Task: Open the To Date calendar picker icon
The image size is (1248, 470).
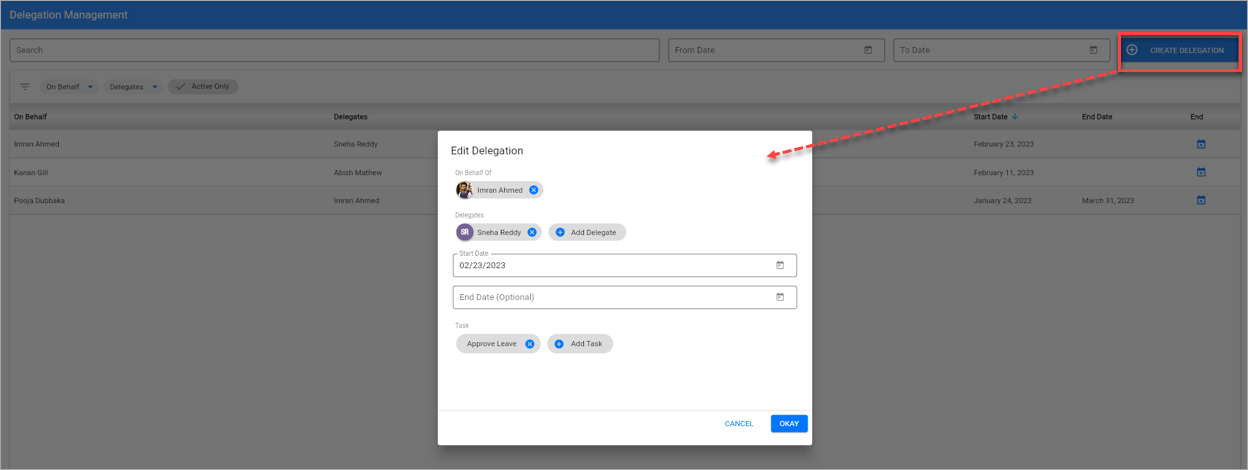Action: [x=1093, y=50]
